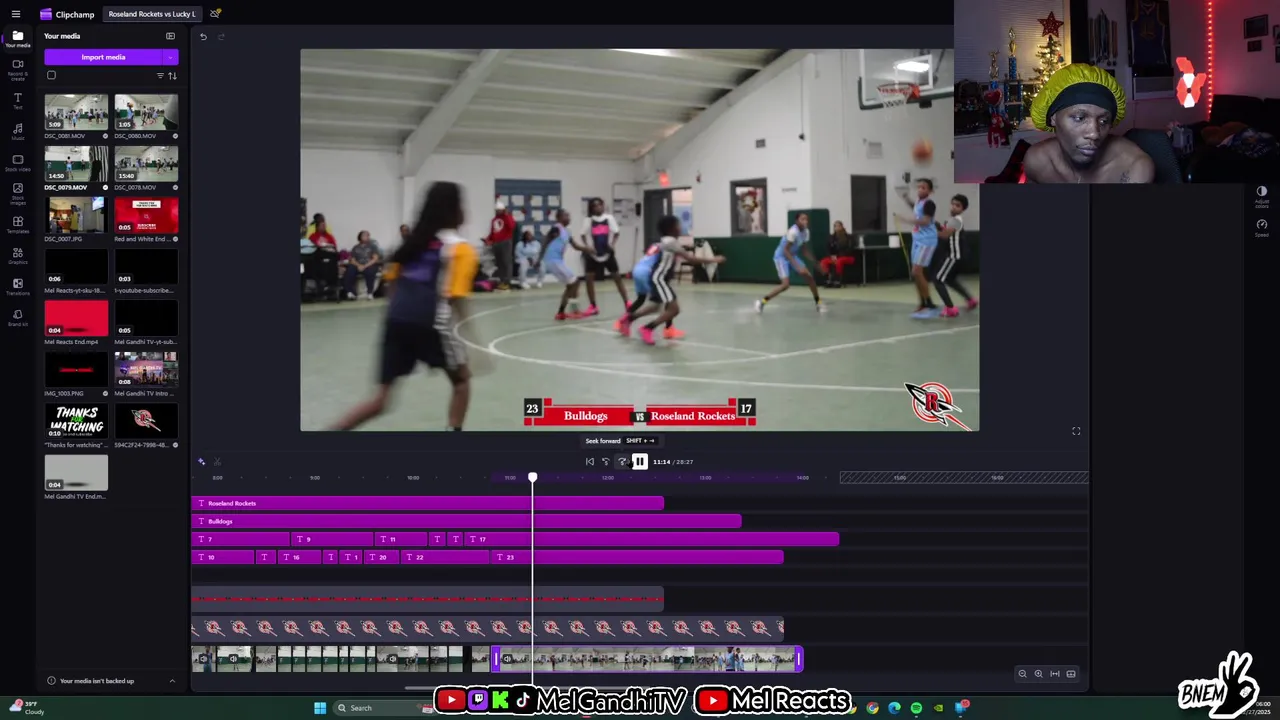Select the text clip labeled 17

pos(653,539)
